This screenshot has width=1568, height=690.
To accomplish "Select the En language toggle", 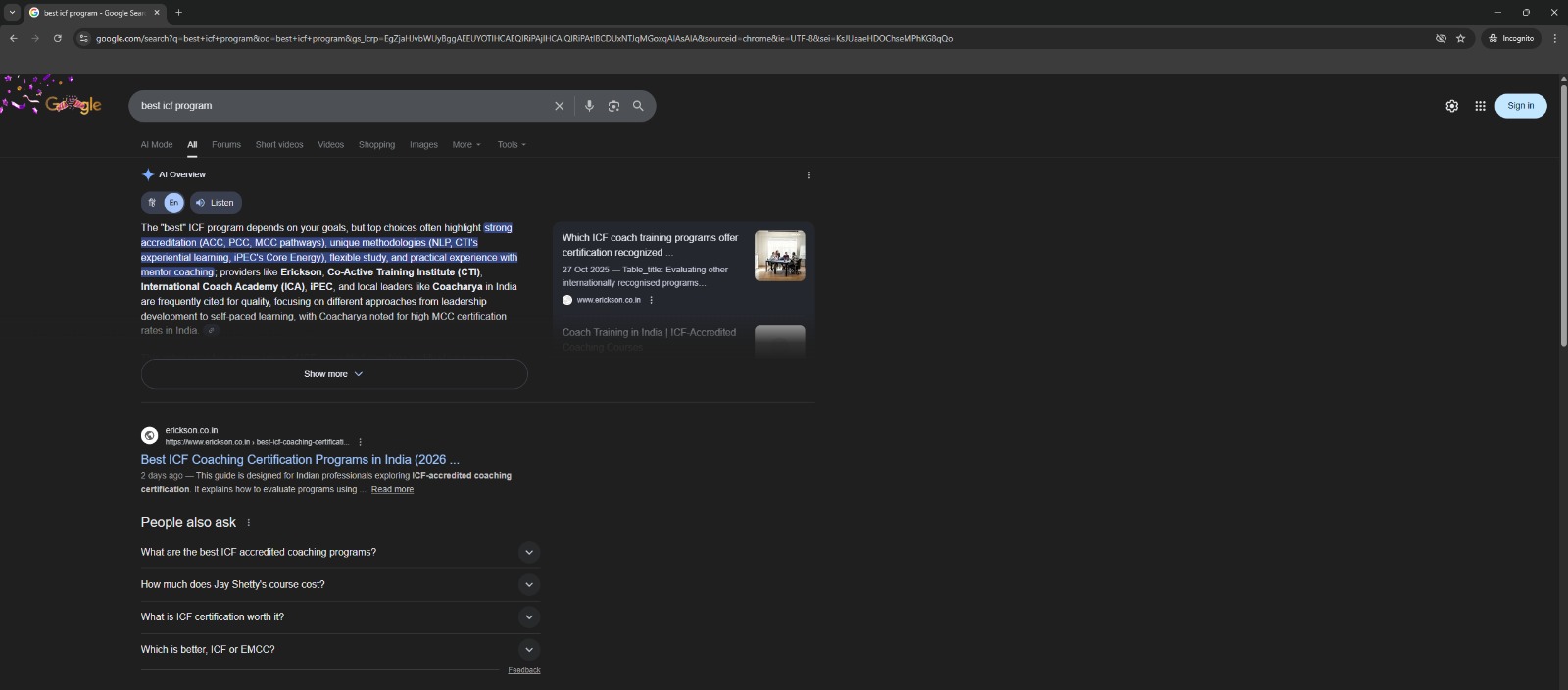I will pyautogui.click(x=173, y=203).
